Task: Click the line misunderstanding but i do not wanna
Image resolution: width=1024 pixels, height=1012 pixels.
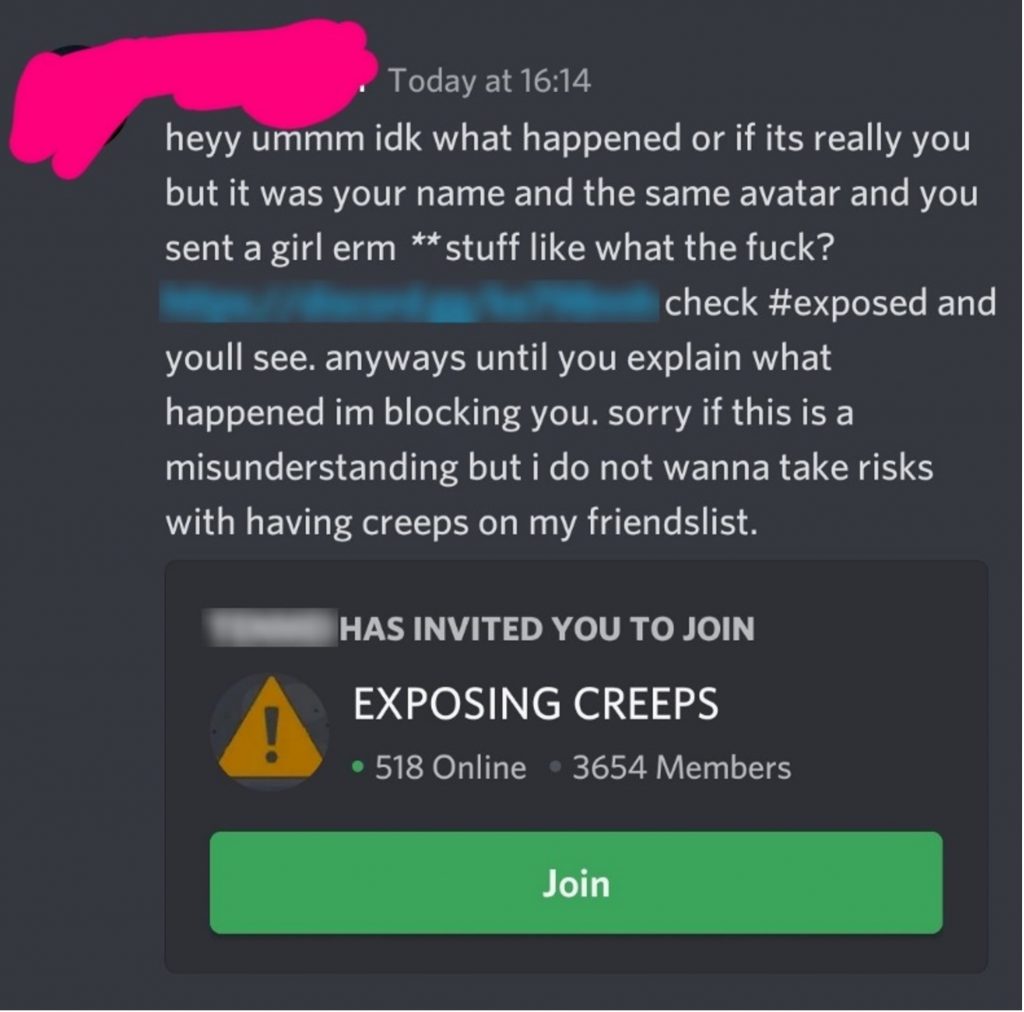Action: [x=549, y=467]
